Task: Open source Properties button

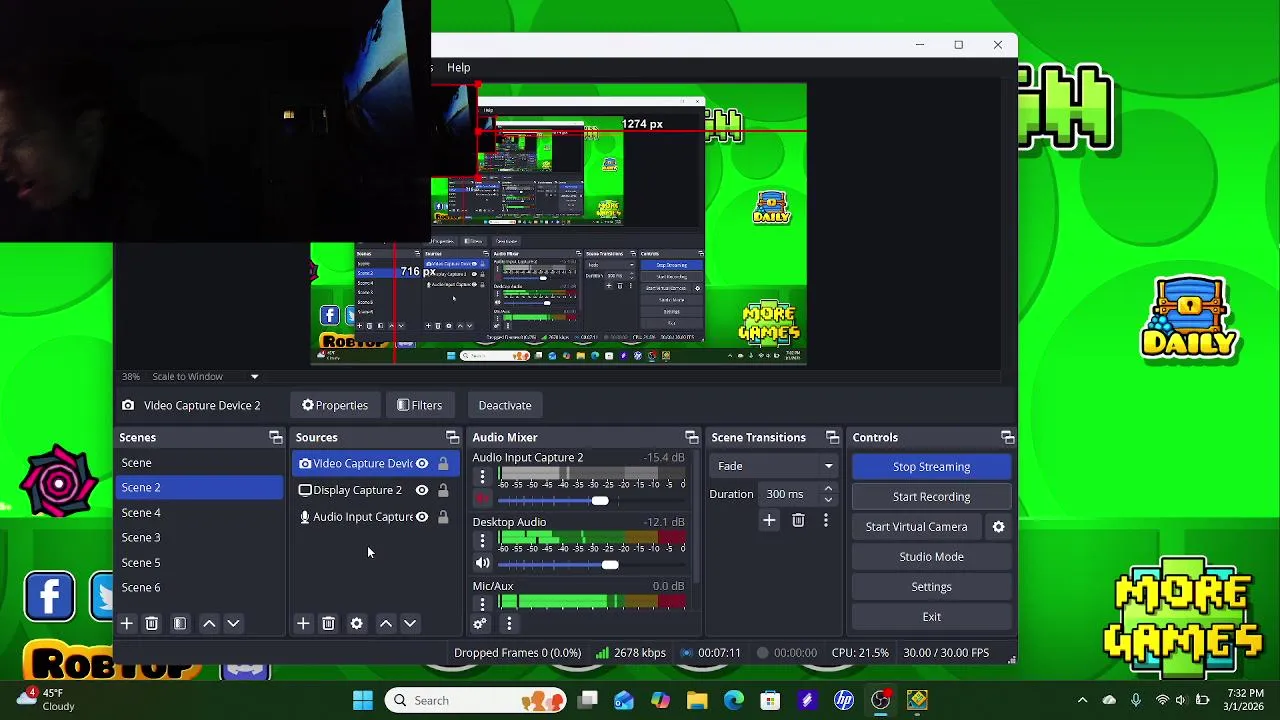Action: [x=335, y=405]
